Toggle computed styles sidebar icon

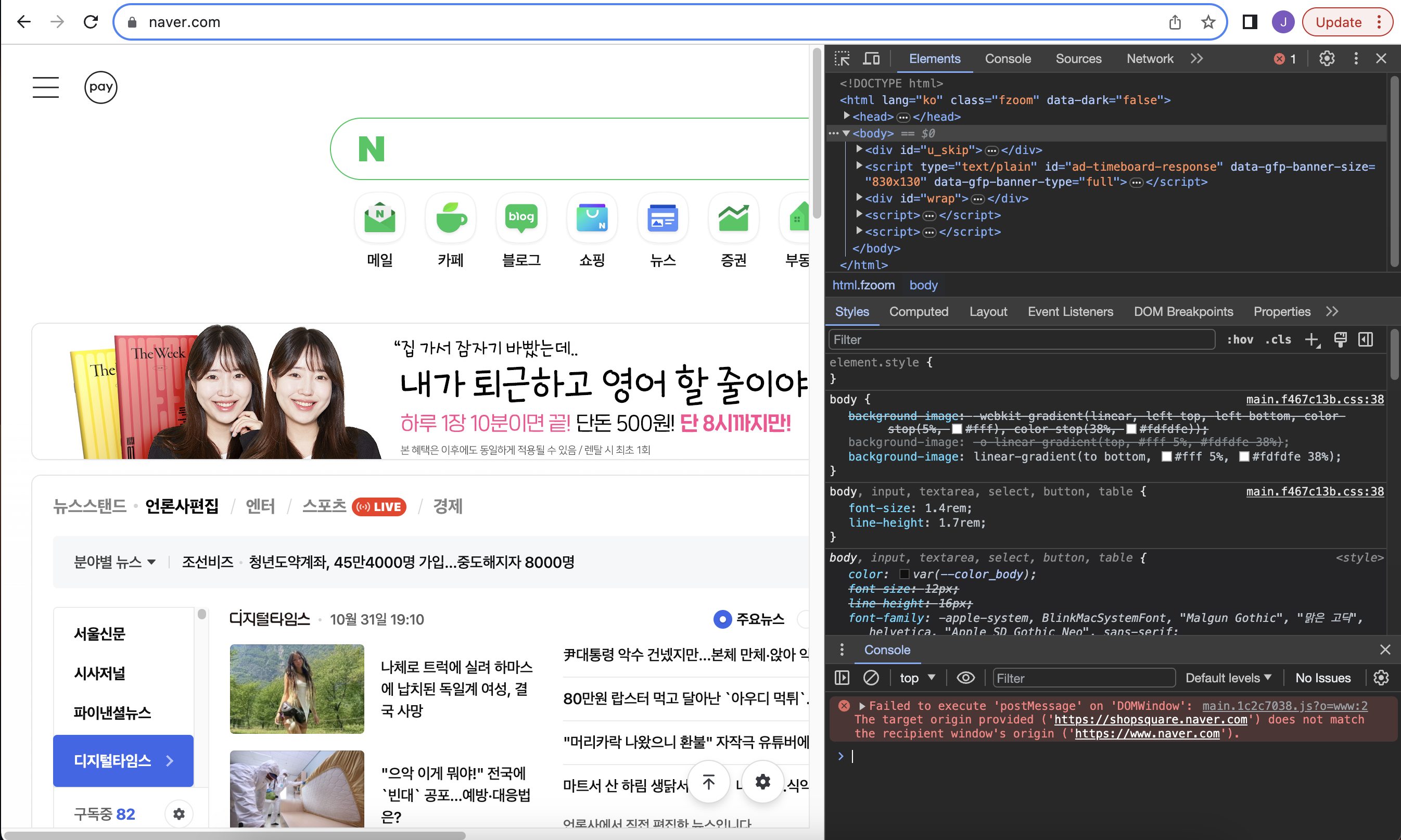pyautogui.click(x=1366, y=340)
